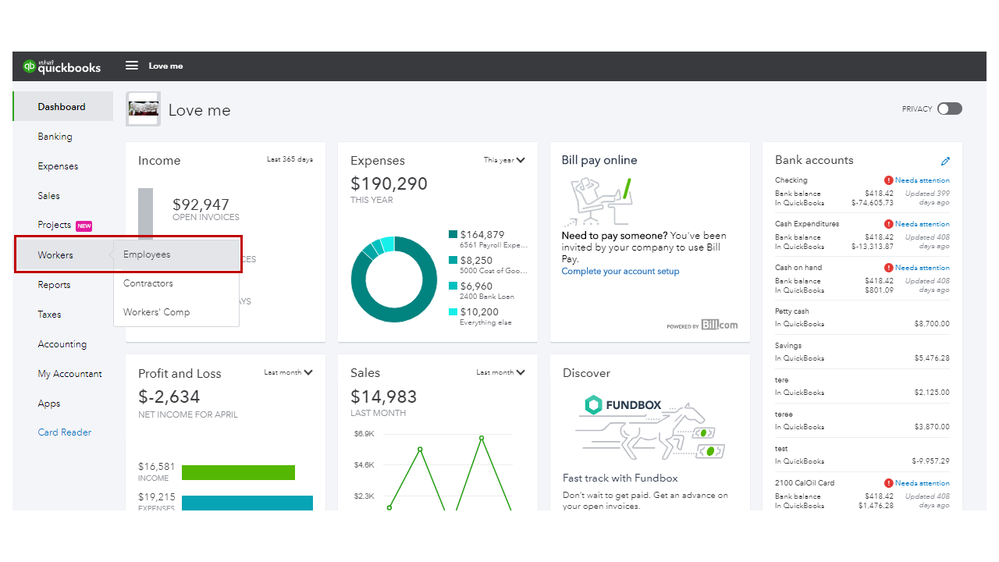The image size is (999, 562).
Task: Click the Bill pay illustration
Action: pos(598,201)
